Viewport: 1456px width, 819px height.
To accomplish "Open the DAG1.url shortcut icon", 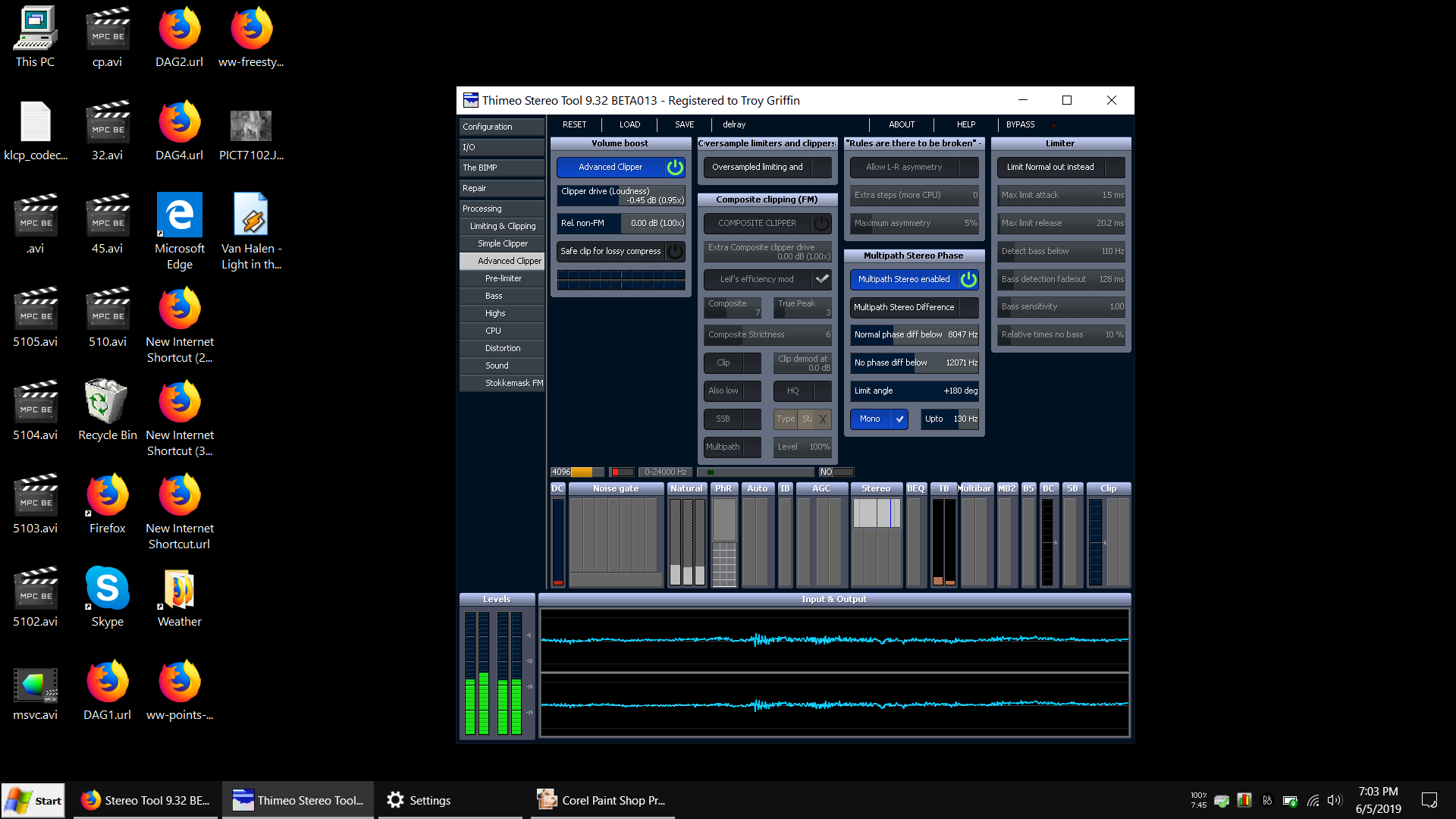I will tap(107, 690).
